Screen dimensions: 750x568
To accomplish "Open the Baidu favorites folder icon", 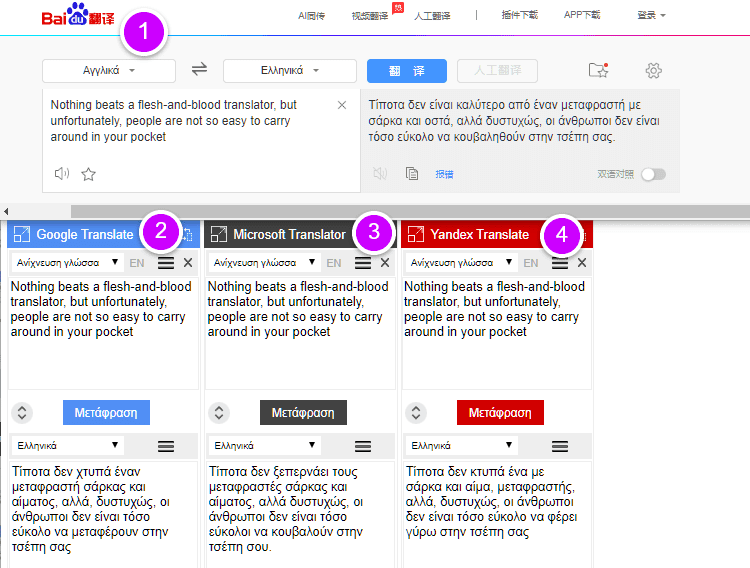I will 598,70.
